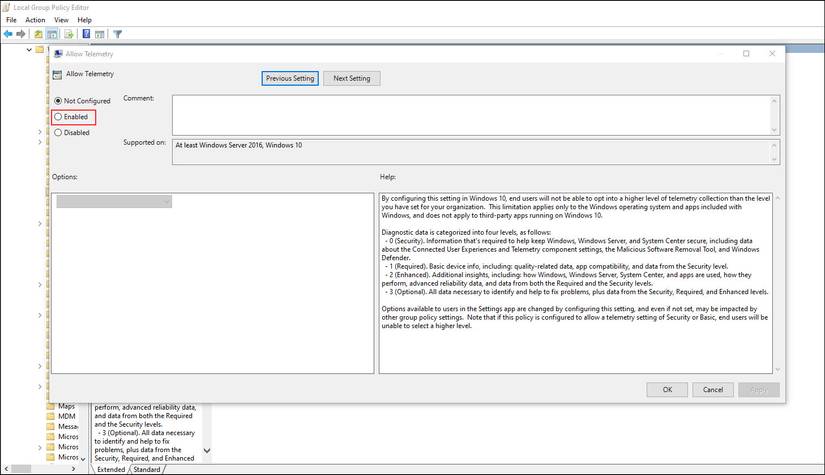825x475 pixels.
Task: Click Supported on box scroll-down arrow
Action: pos(774,159)
